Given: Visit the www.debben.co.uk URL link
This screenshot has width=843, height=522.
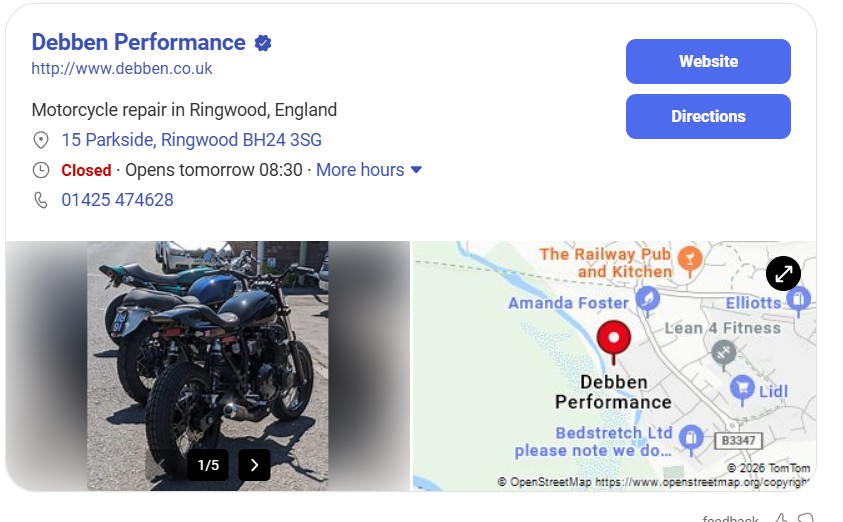Looking at the screenshot, I should point(122,69).
